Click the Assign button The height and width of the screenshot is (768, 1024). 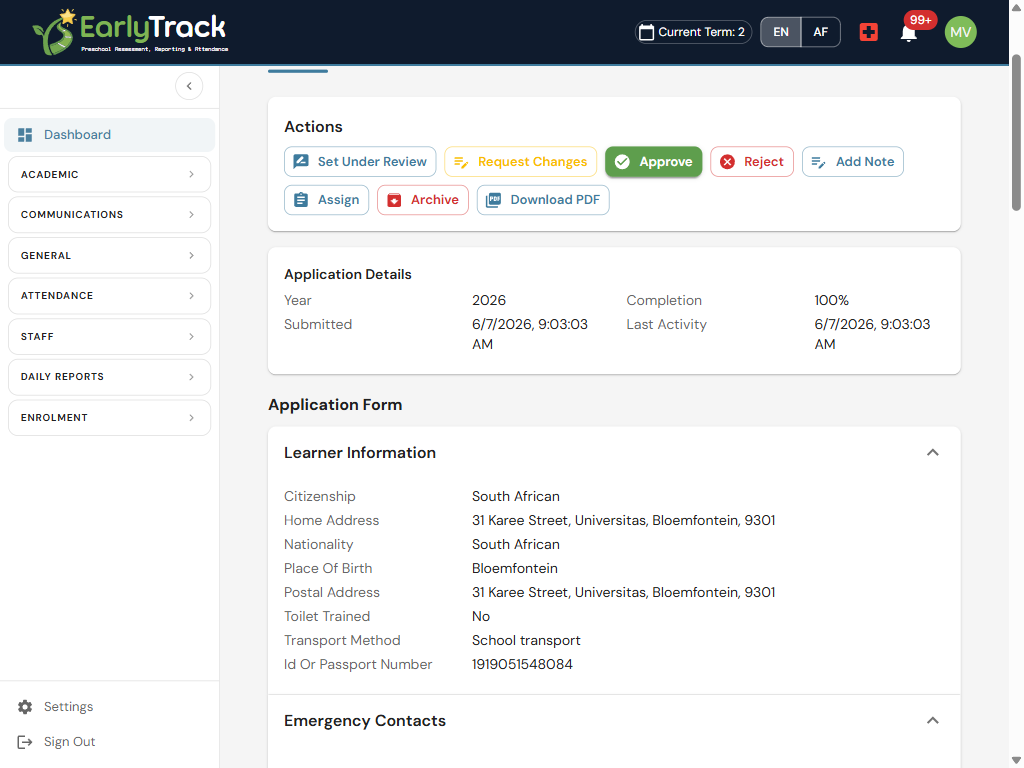pos(327,200)
